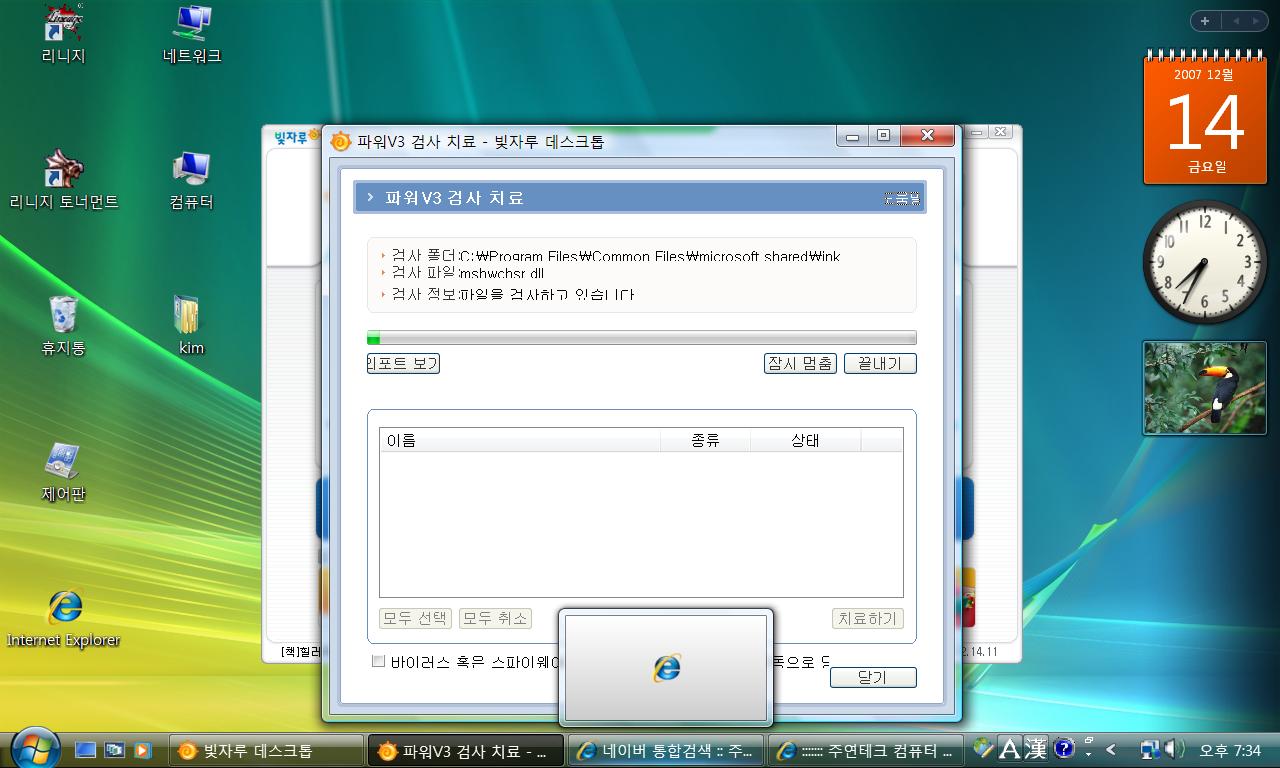Viewport: 1280px width, 768px height.
Task: Click the 漢 Hanja conversion icon
Action: (x=1035, y=748)
